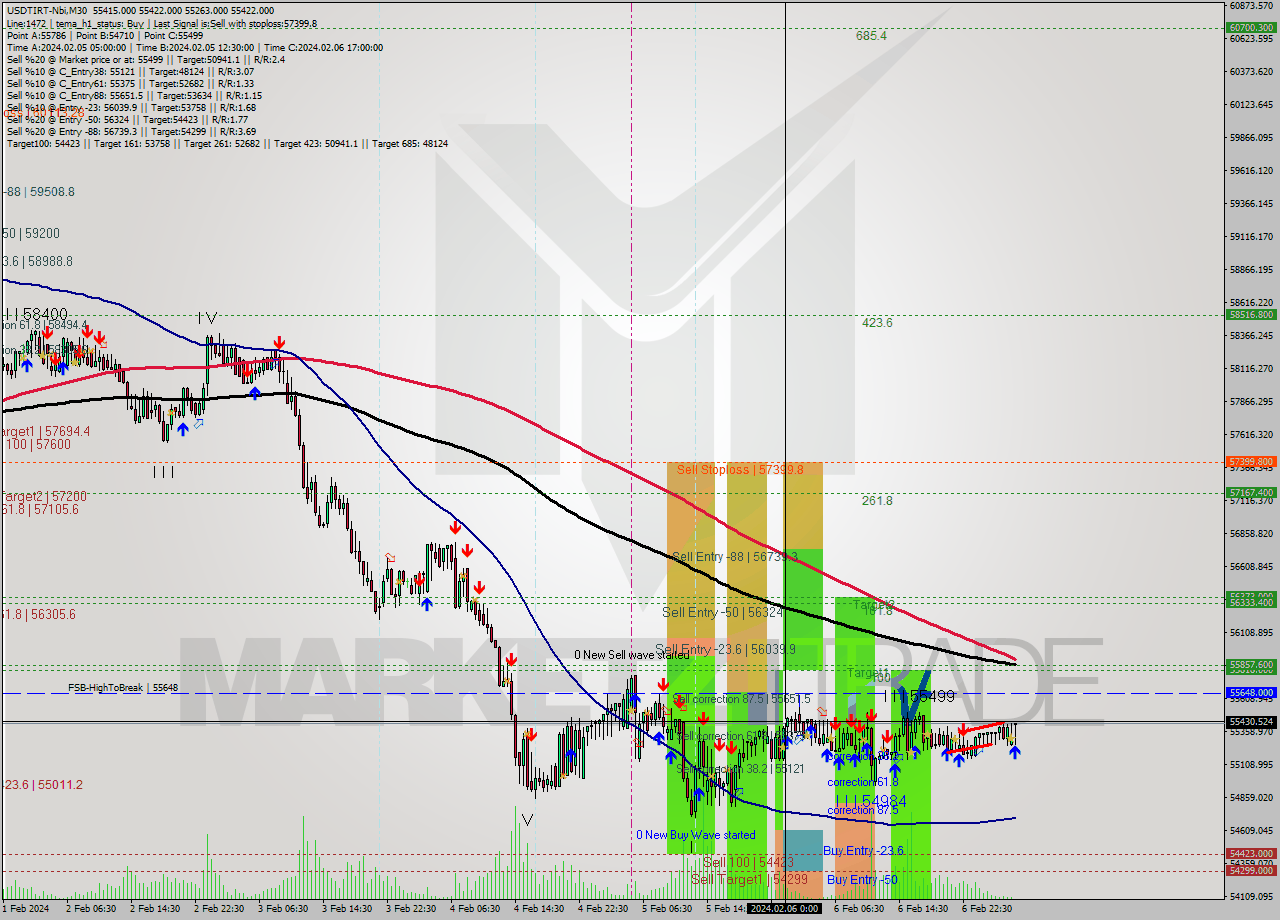
Task: Select the 'Sell %10 @ C_Entry88: 55651.5' row
Action: 134,95
